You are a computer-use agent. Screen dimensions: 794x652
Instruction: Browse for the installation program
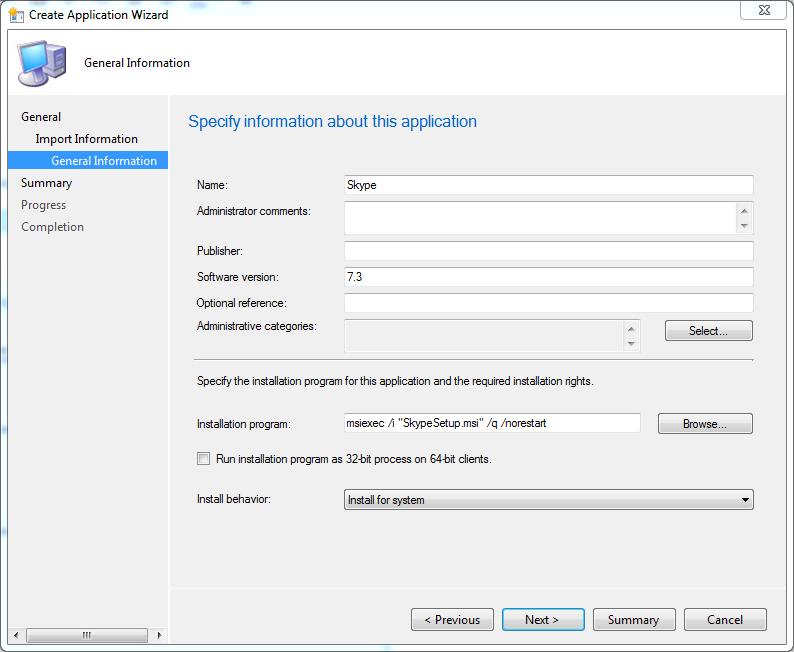(705, 424)
